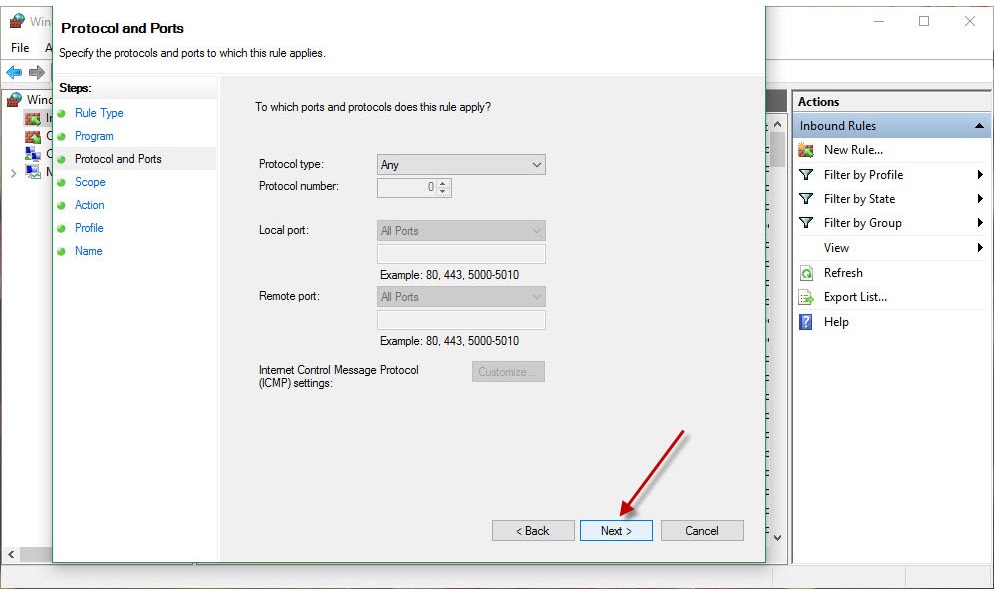Click the tree pane scroll left arrow
Screen dimensions: 994x597
point(11,555)
